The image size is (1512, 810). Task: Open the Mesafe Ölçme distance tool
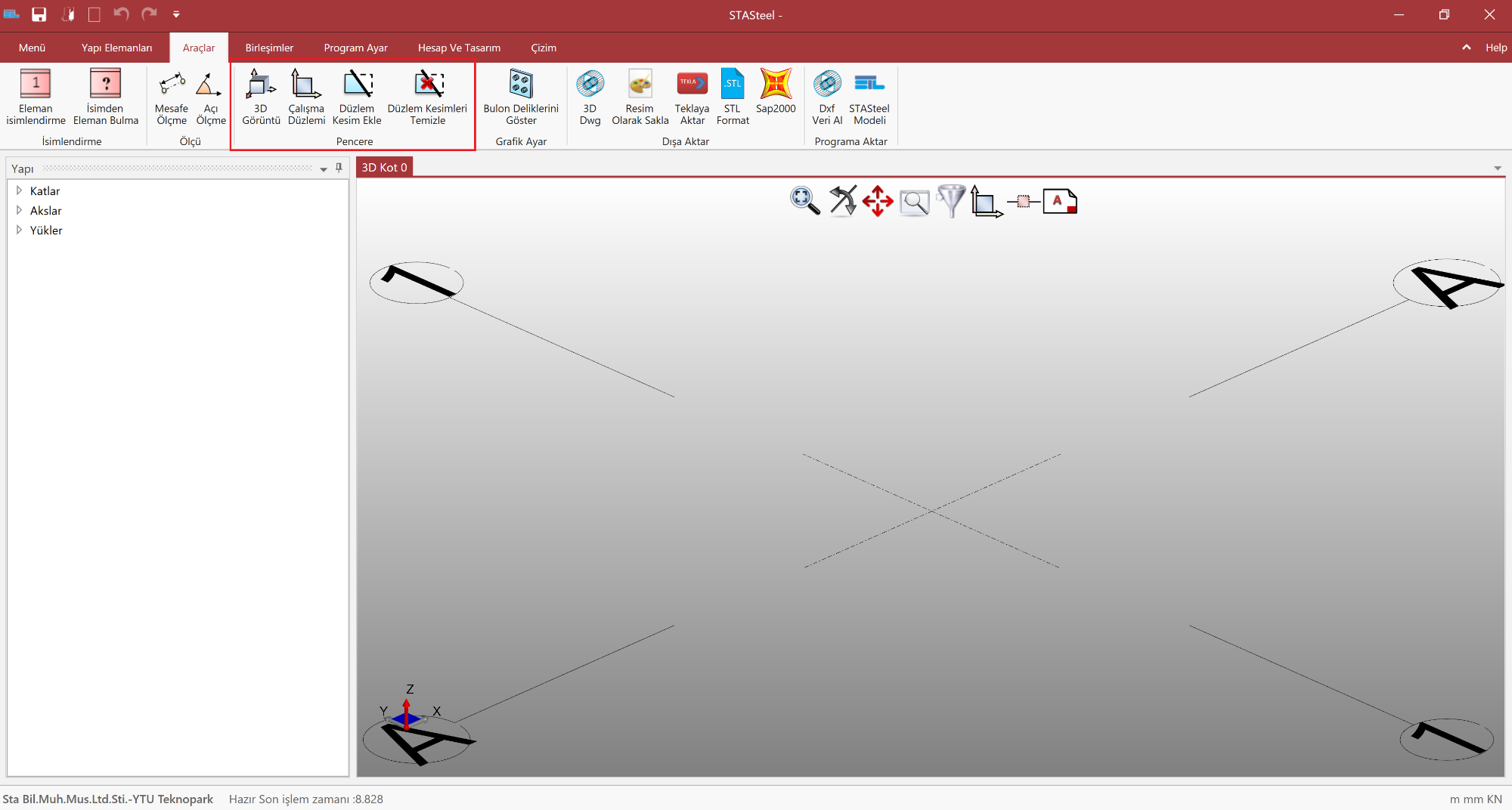click(x=172, y=85)
